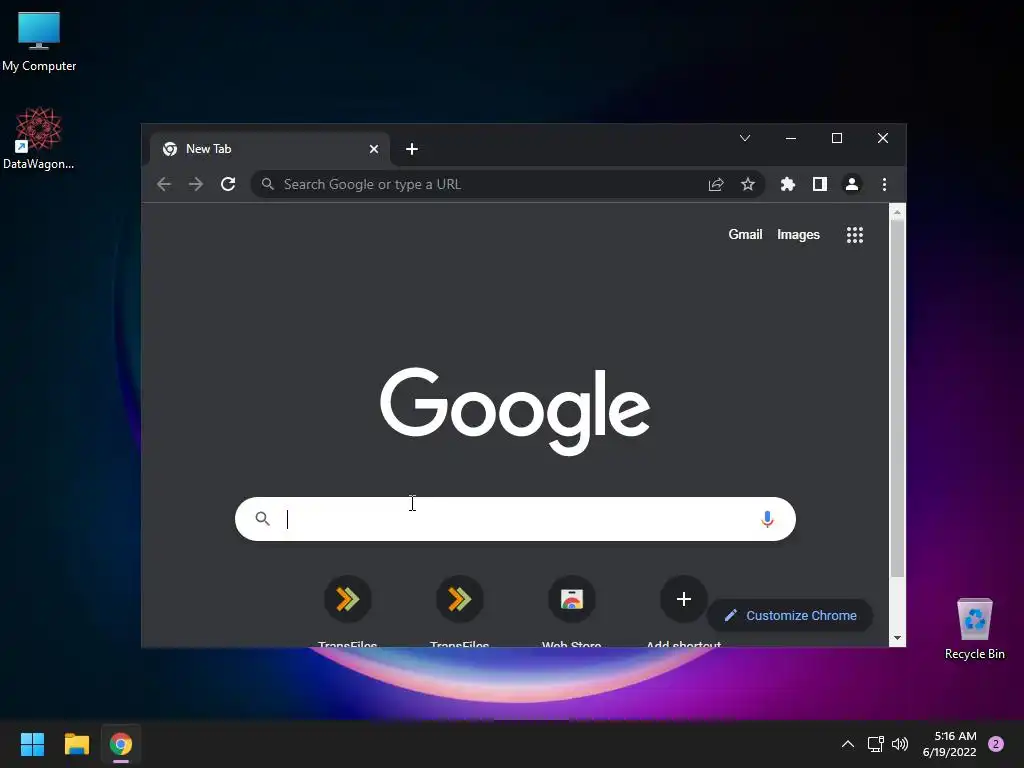Go back using Chrome's back arrow

pyautogui.click(x=164, y=184)
